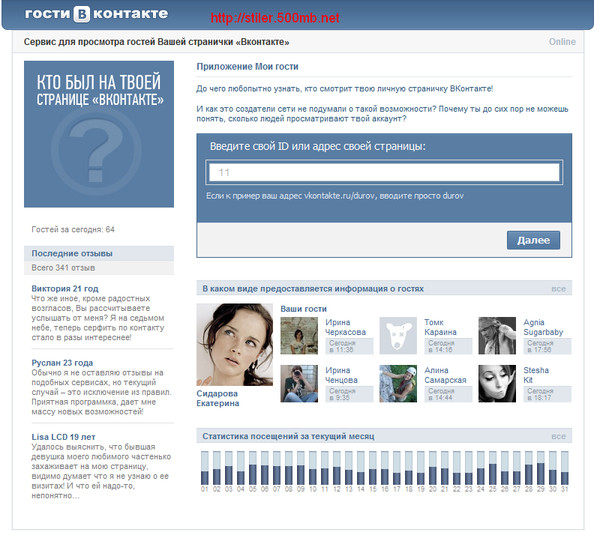This screenshot has width=600, height=553.
Task: Open Ирина Черкасова avatar thumbnail
Action: [x=299, y=336]
